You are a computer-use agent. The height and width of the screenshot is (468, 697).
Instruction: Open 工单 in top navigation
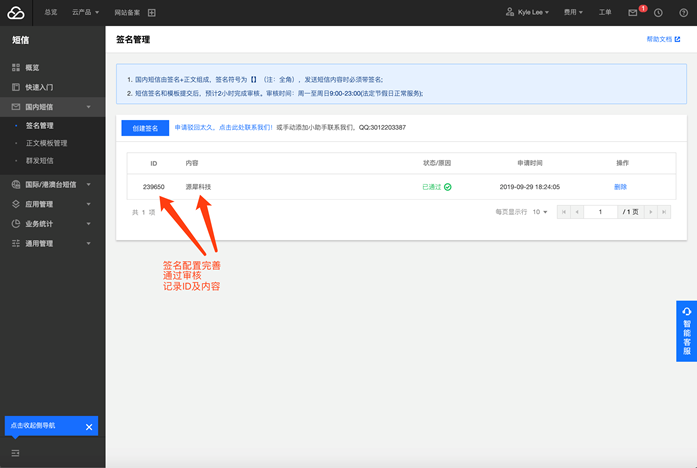605,12
